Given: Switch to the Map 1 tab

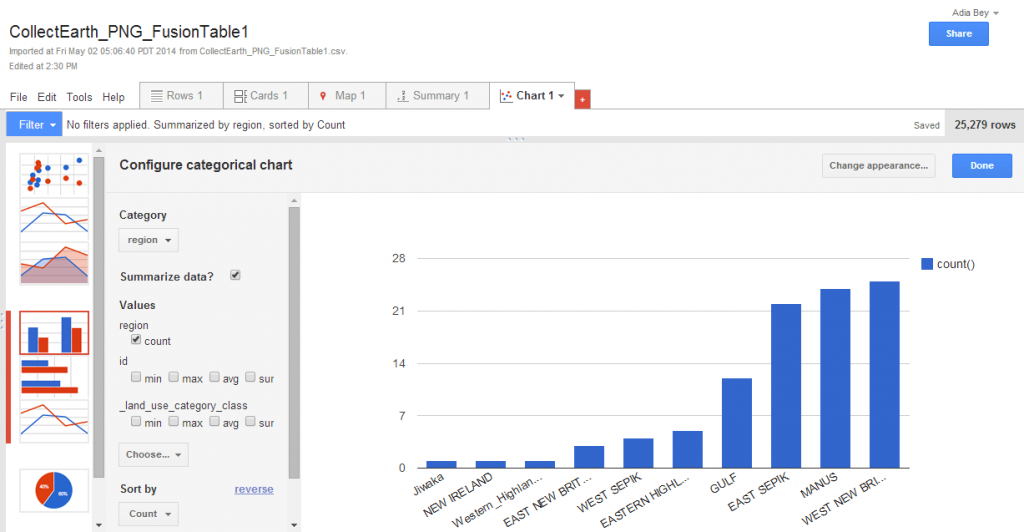Looking at the screenshot, I should (347, 96).
